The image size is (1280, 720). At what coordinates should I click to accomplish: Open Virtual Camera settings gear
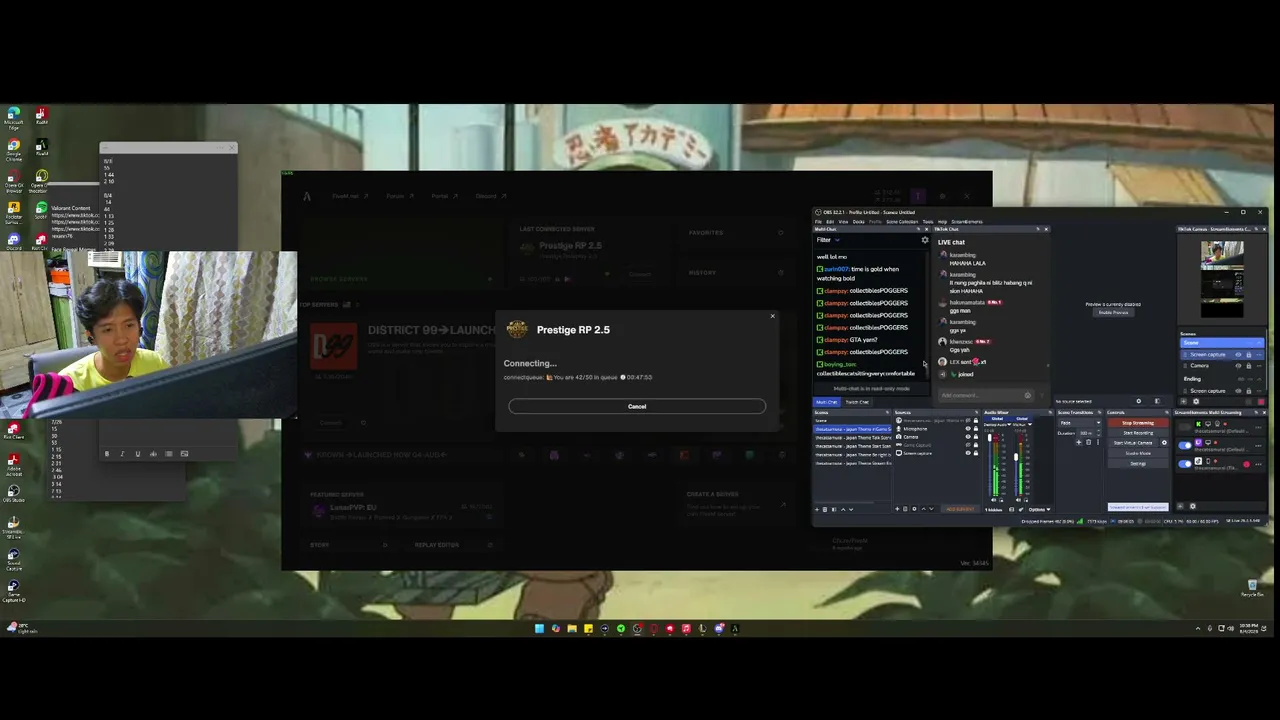[x=1164, y=442]
